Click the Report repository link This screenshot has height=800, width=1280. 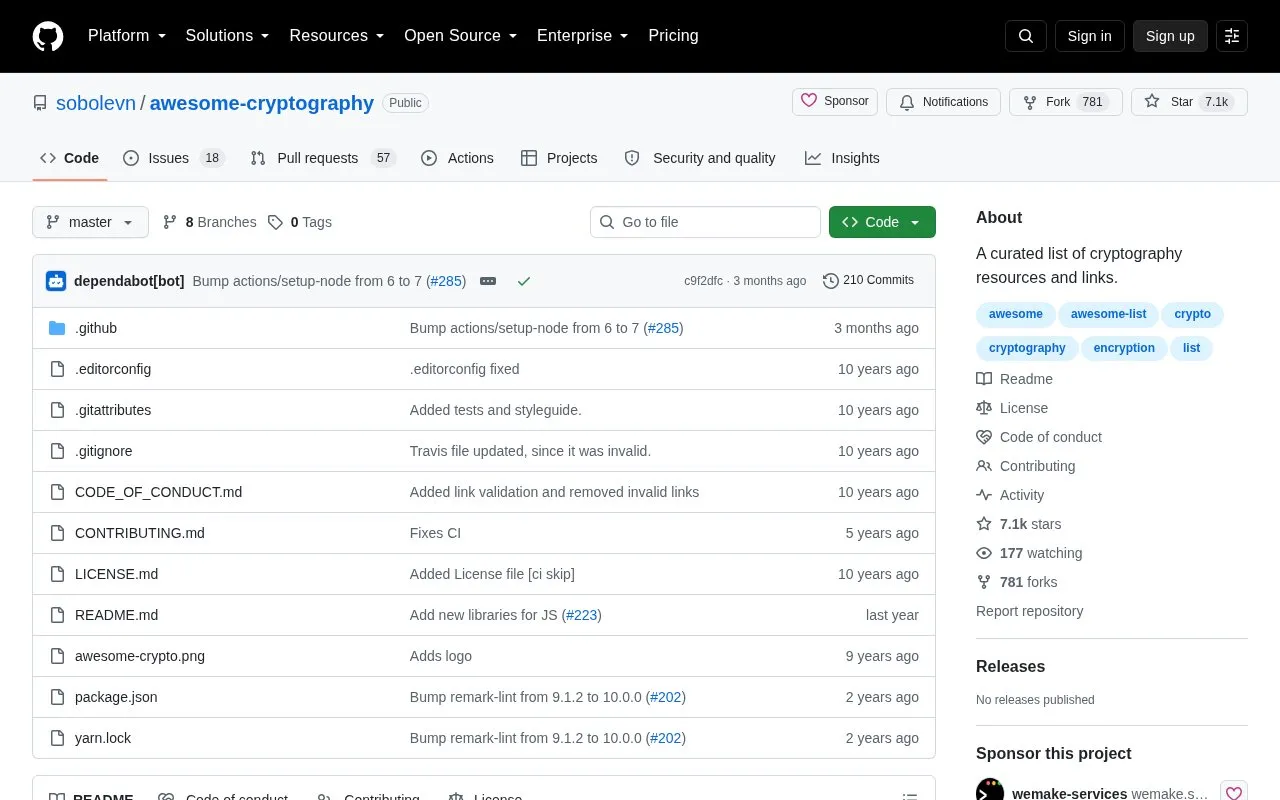coord(1029,611)
